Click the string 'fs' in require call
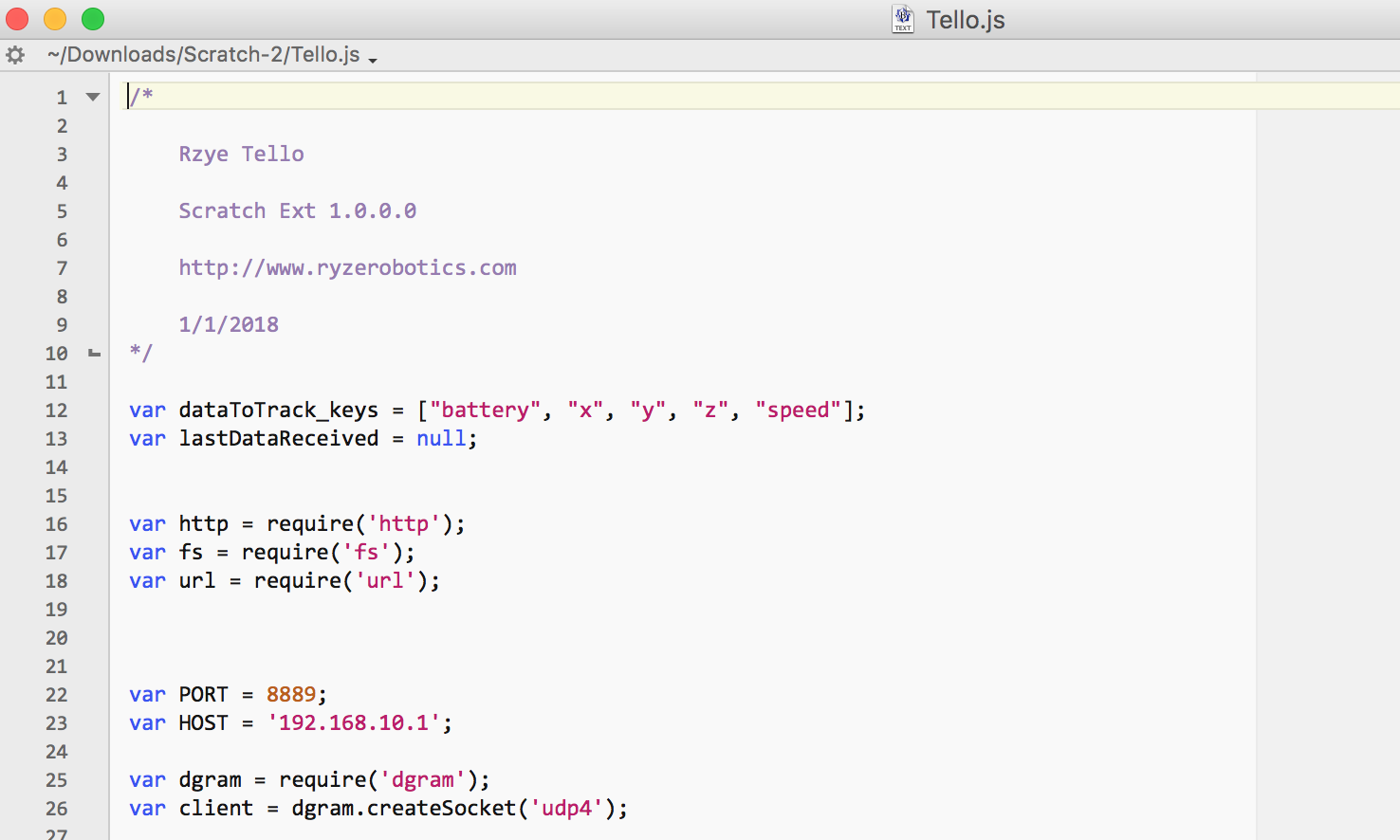Viewport: 1400px width, 840px height. (x=366, y=552)
